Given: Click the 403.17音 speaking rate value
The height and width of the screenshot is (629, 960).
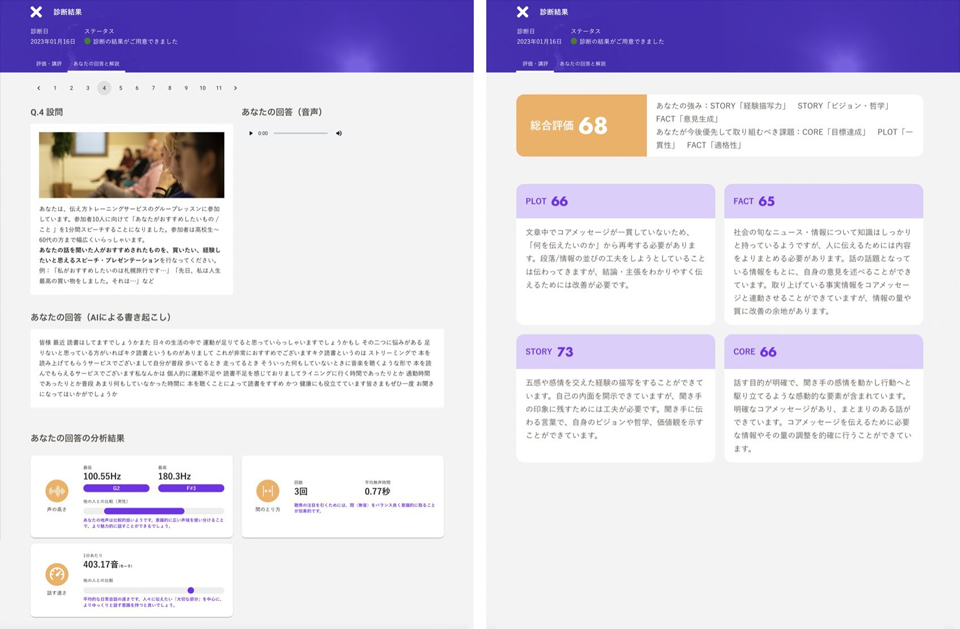Looking at the screenshot, I should 107,564.
